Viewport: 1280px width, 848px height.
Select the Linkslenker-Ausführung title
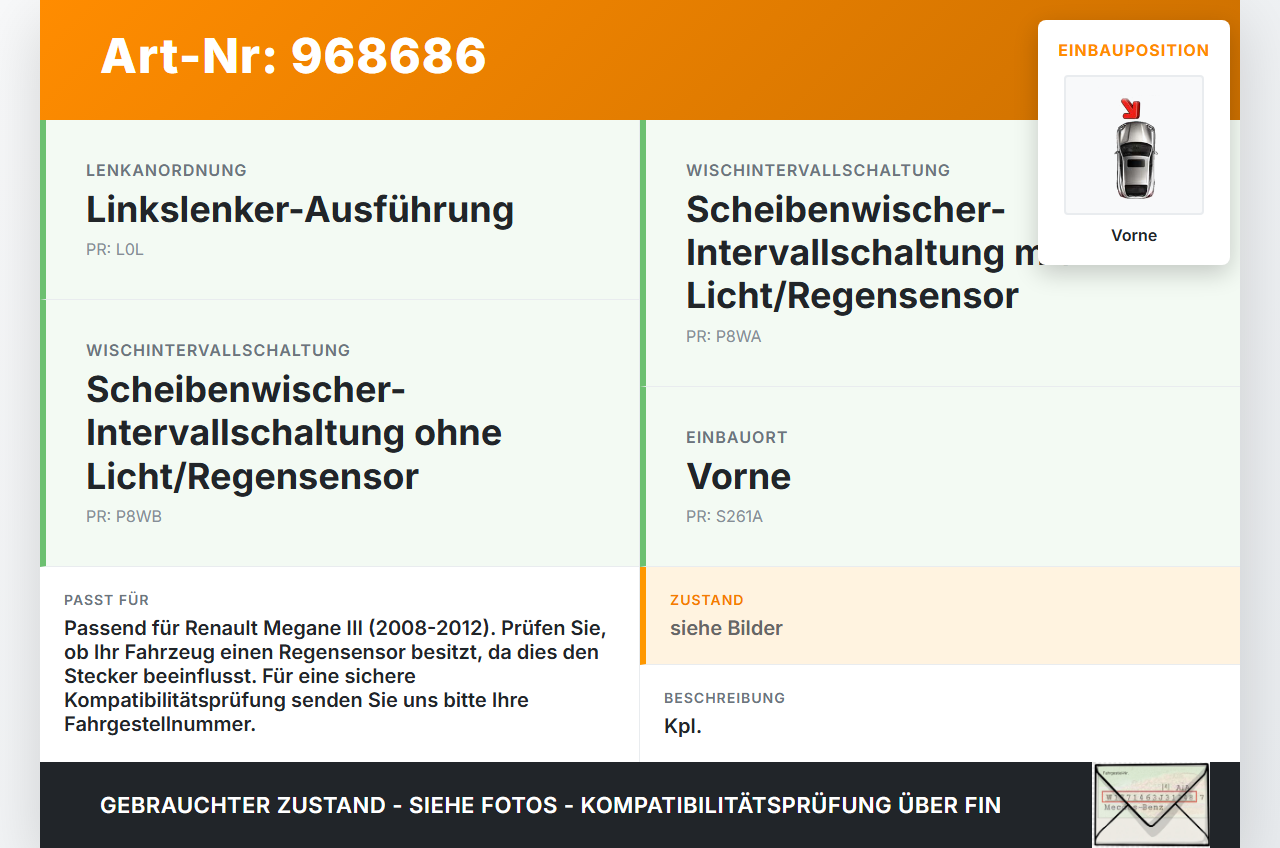point(300,210)
